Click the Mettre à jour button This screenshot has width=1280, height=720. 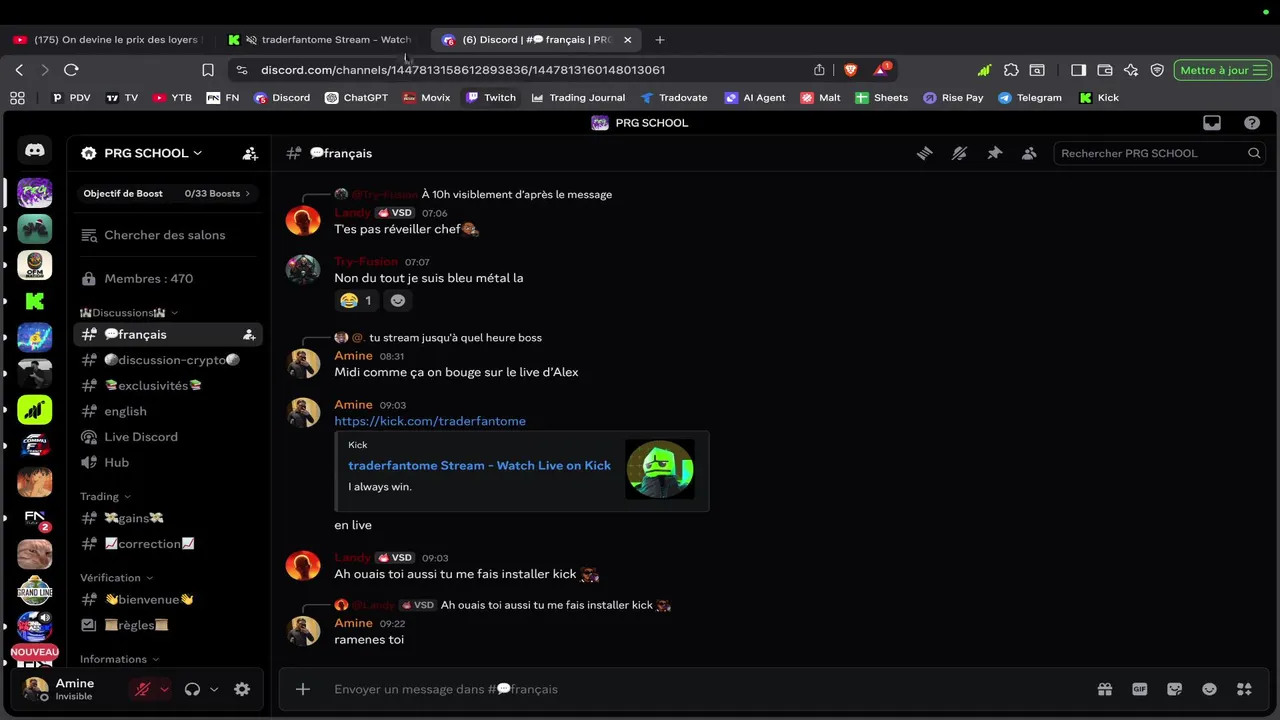coord(1224,70)
